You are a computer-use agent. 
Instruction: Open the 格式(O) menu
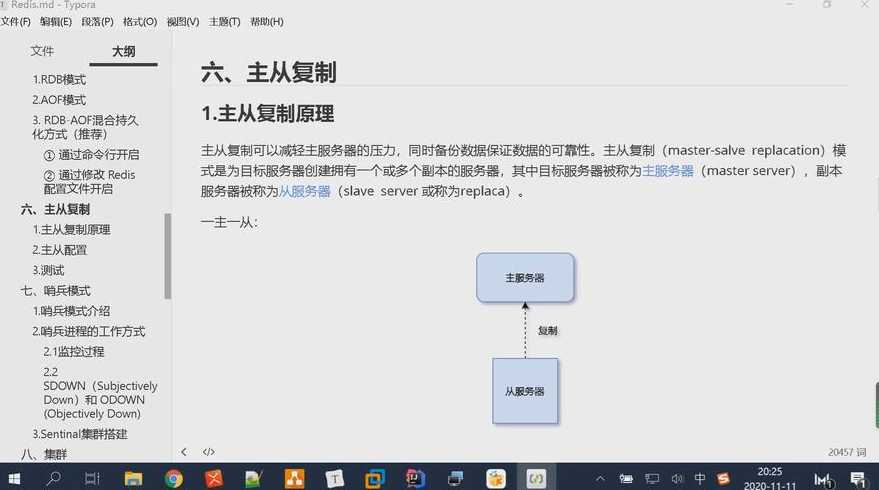pyautogui.click(x=140, y=22)
